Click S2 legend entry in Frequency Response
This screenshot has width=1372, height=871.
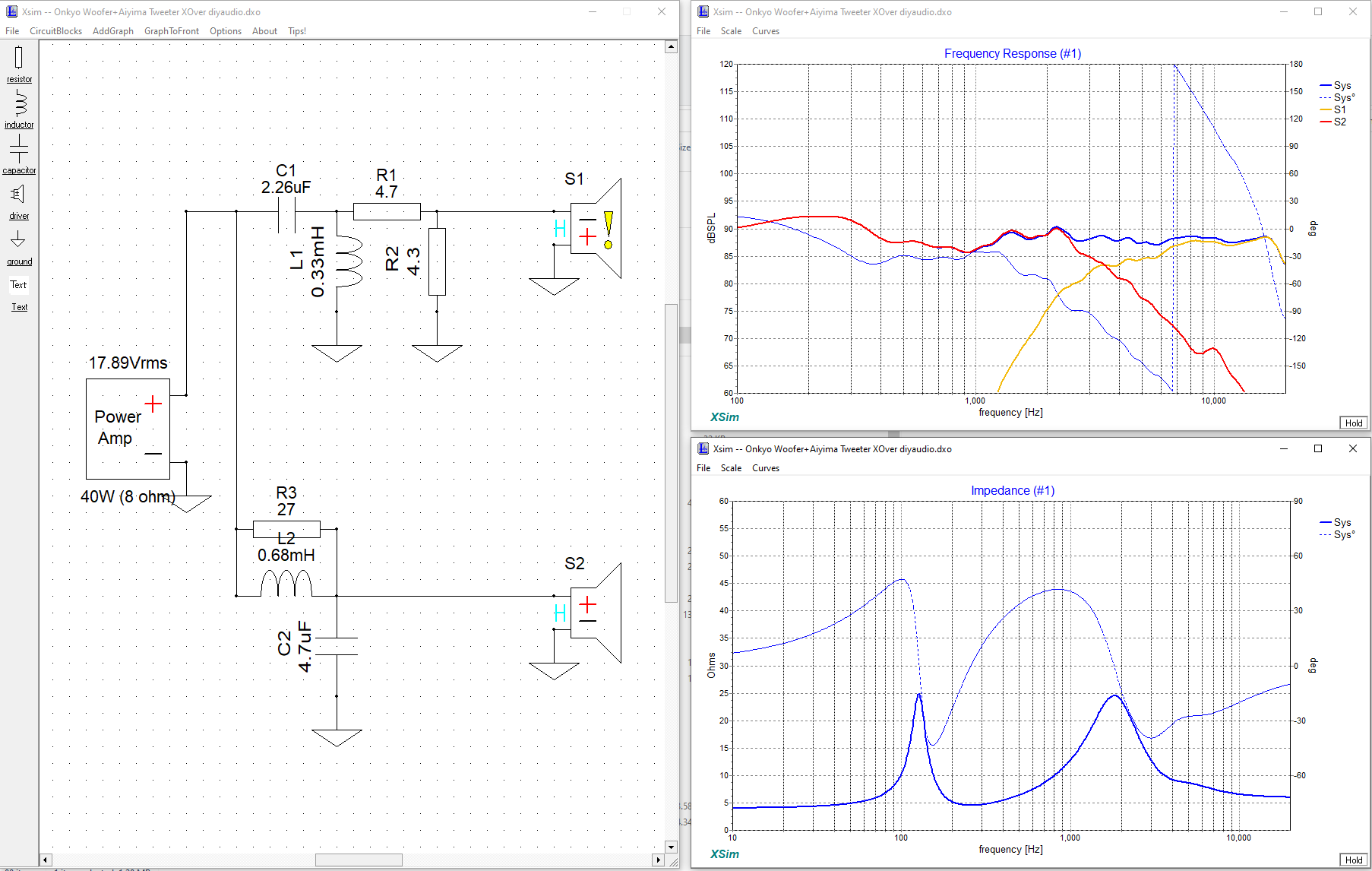point(1335,122)
